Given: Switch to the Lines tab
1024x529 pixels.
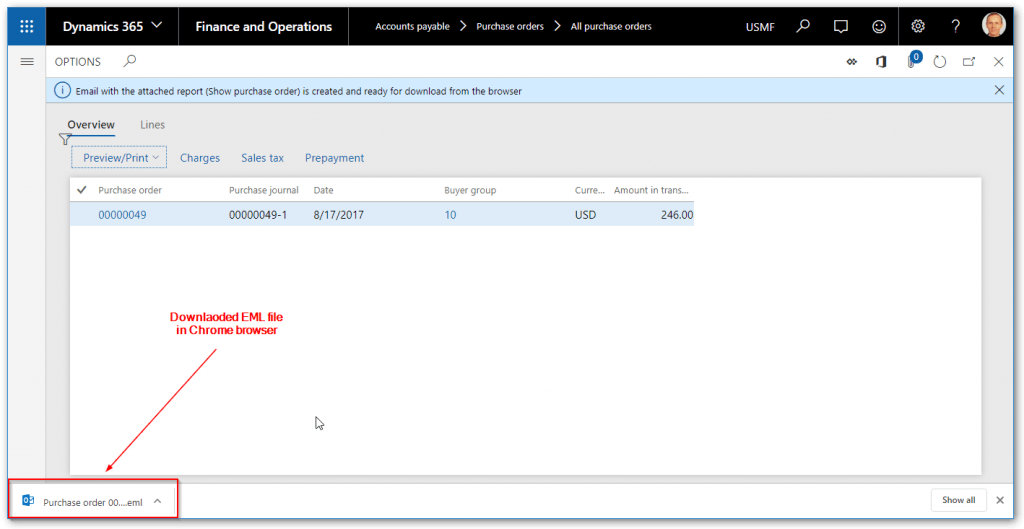Looking at the screenshot, I should coord(153,125).
